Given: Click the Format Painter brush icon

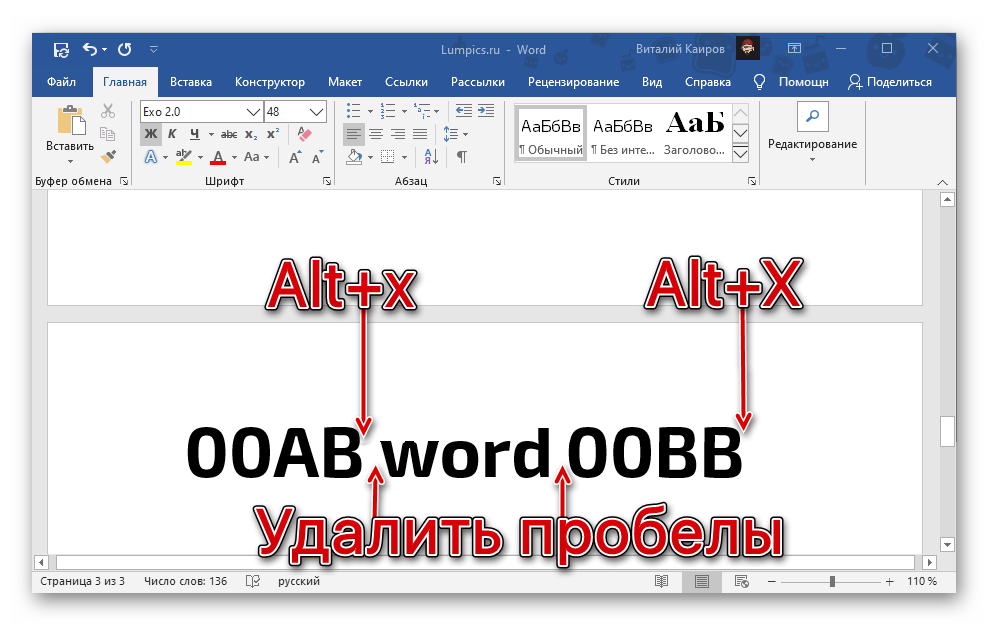Looking at the screenshot, I should coord(108,157).
